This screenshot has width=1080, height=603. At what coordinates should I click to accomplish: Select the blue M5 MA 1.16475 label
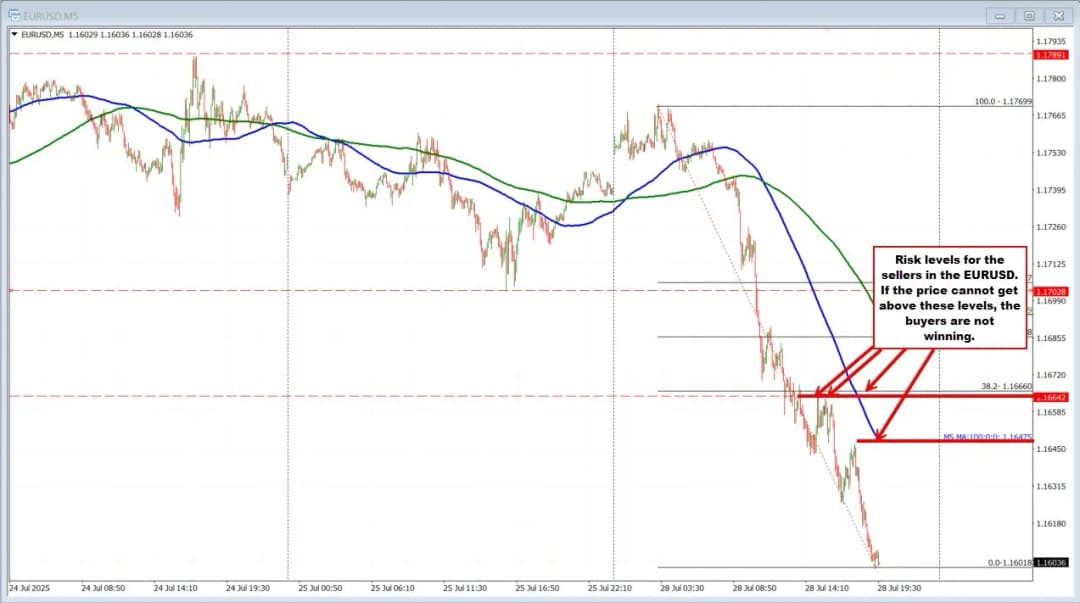click(x=984, y=437)
